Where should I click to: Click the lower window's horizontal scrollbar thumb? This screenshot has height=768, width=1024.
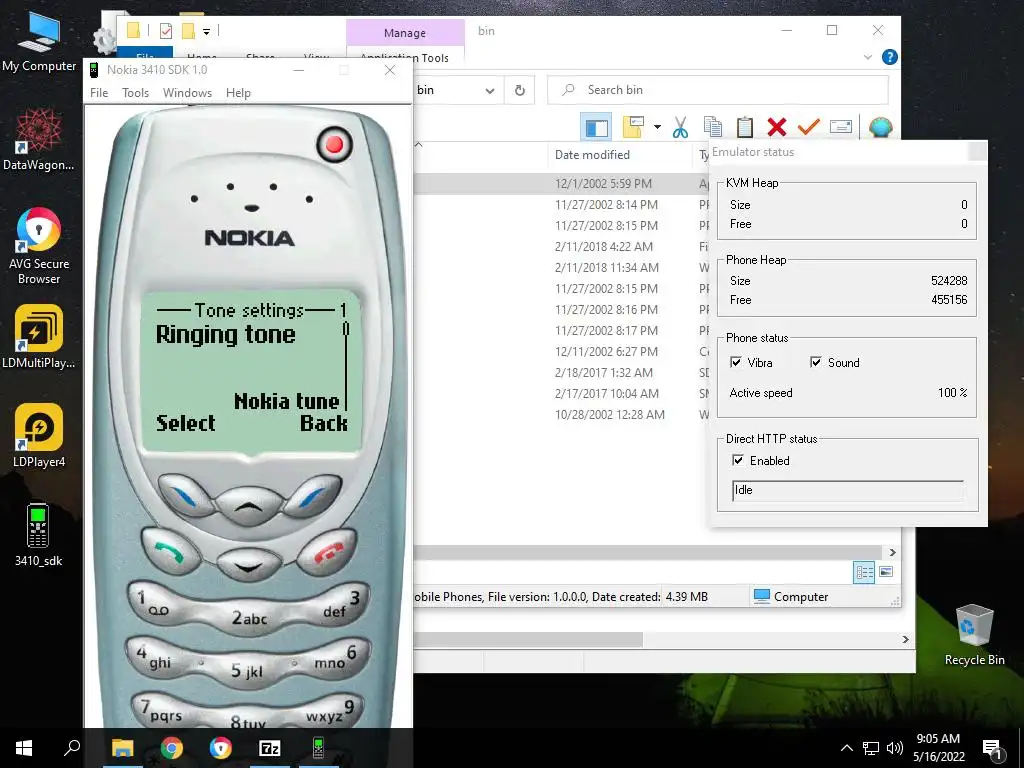click(528, 639)
